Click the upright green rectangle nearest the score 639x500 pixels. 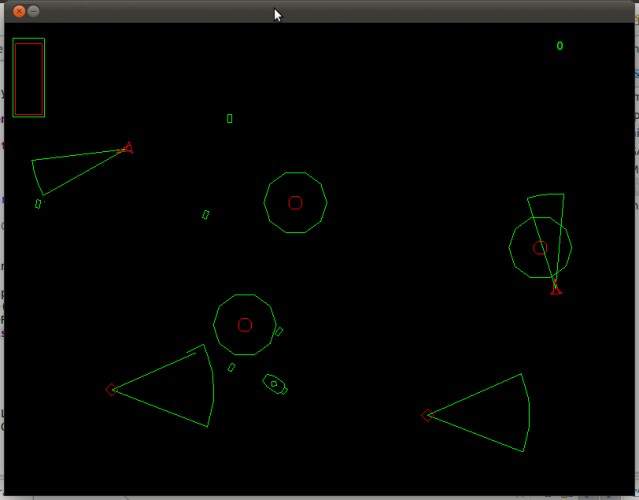pos(229,119)
